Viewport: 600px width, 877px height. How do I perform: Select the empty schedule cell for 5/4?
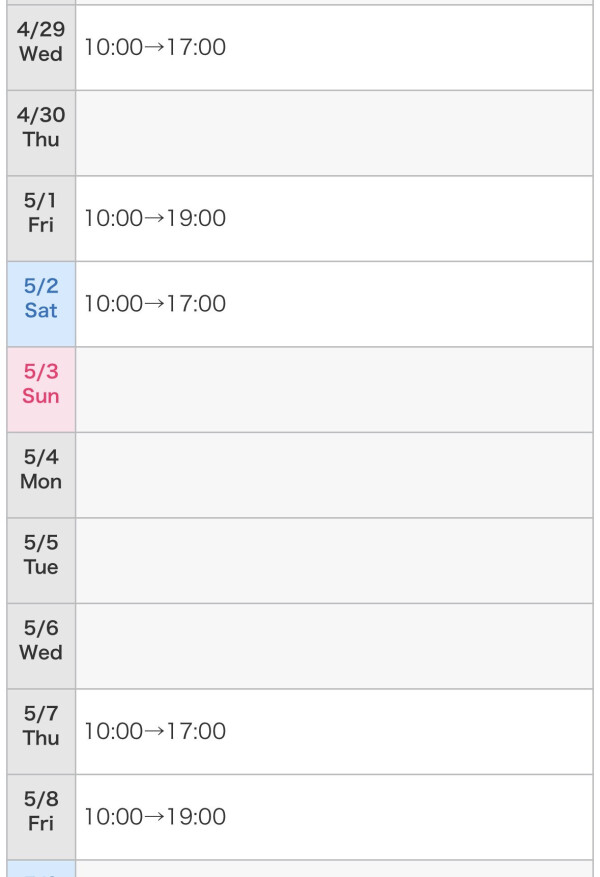[334, 475]
